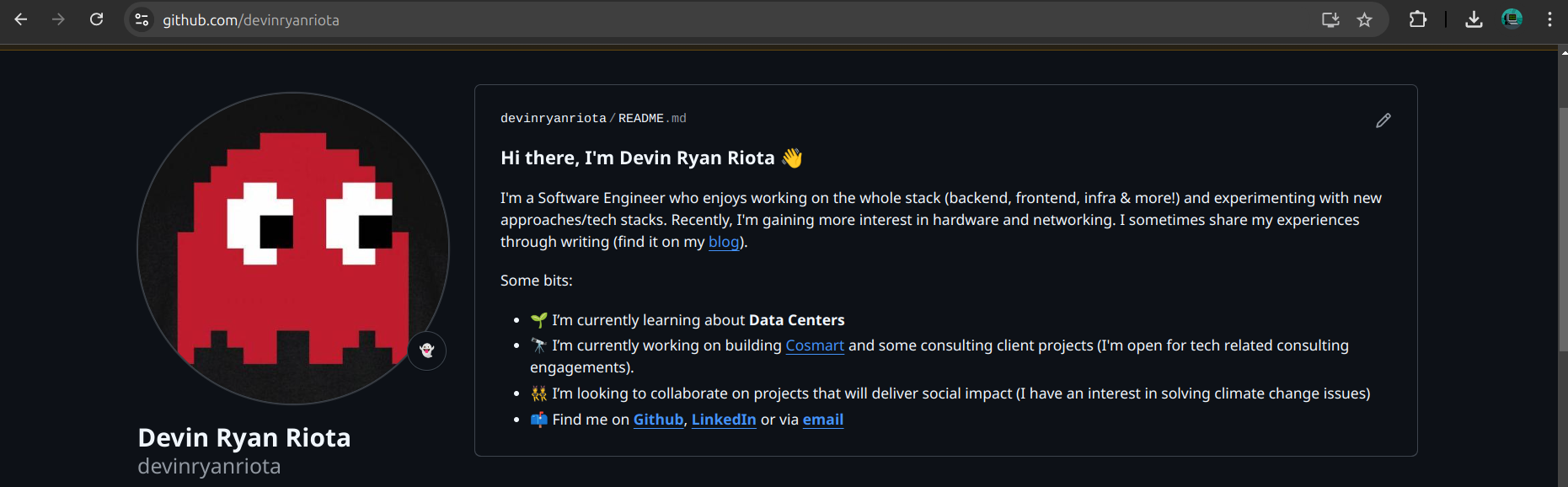Open the browser extensions puzzle icon
The width and height of the screenshot is (1568, 487).
tap(1418, 19)
